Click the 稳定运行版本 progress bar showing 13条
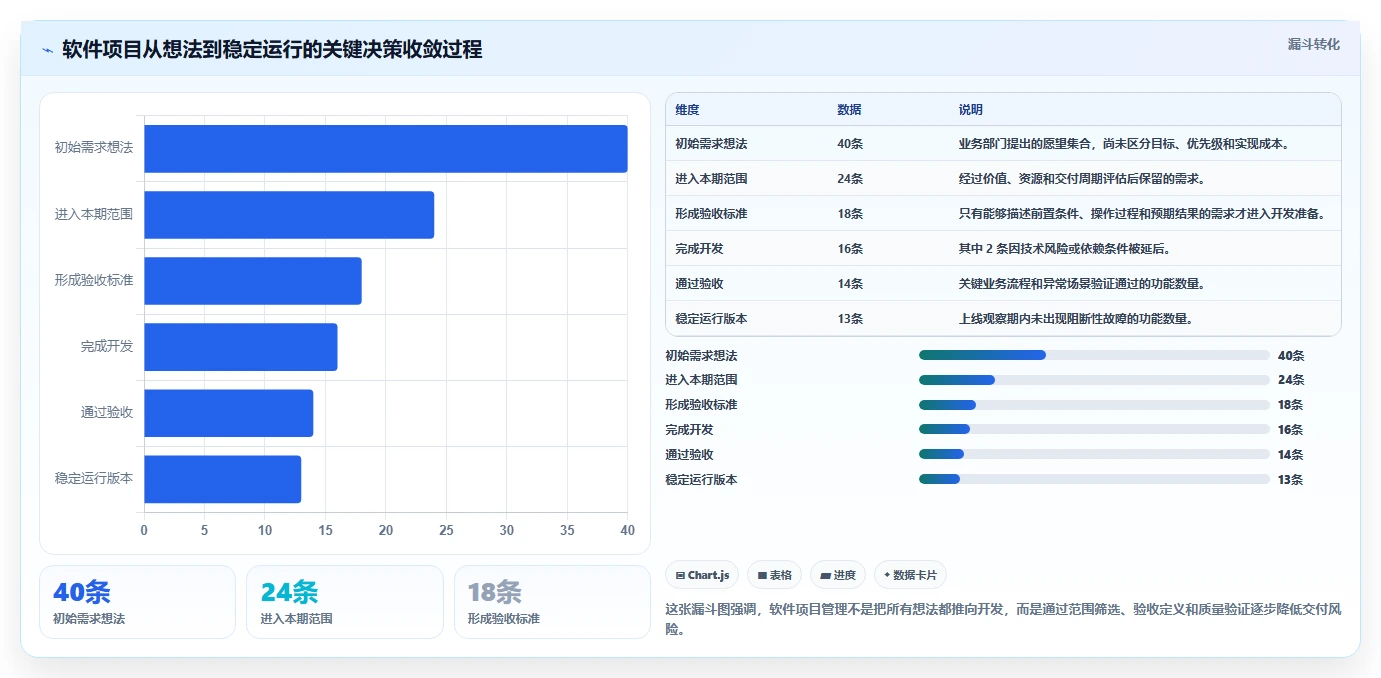This screenshot has height=678, width=1381. [x=1094, y=479]
